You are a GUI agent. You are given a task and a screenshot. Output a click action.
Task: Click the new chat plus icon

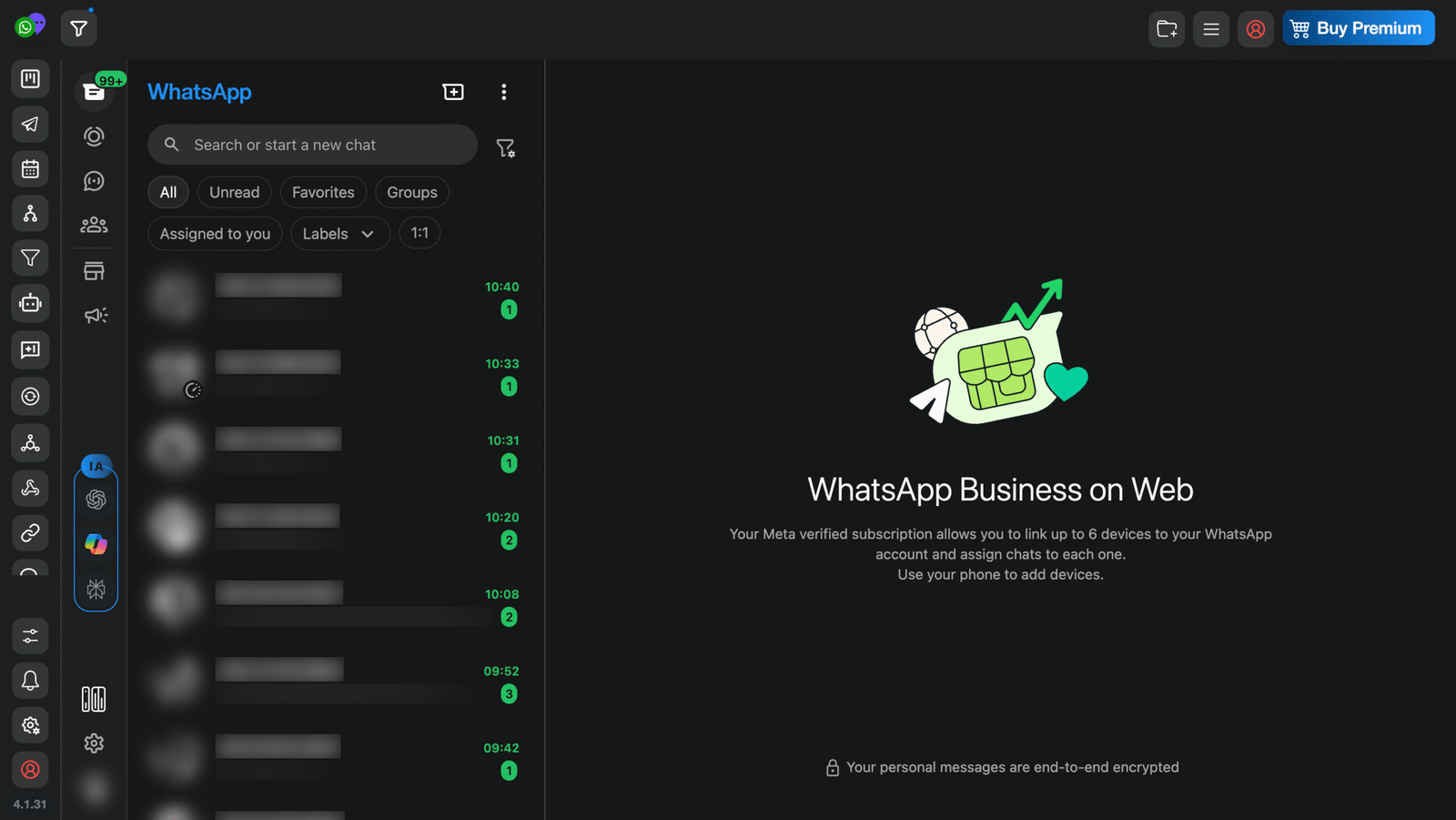pos(453,92)
